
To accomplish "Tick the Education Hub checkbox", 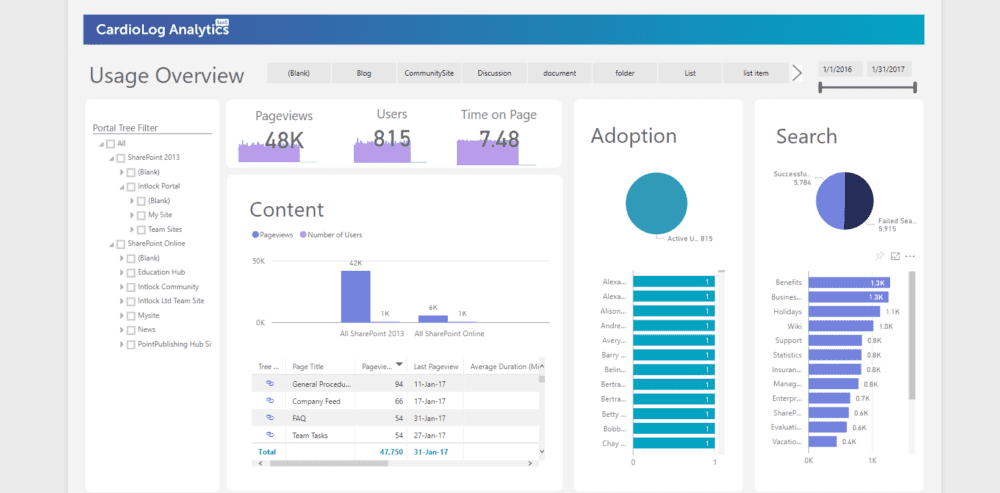I will click(131, 272).
